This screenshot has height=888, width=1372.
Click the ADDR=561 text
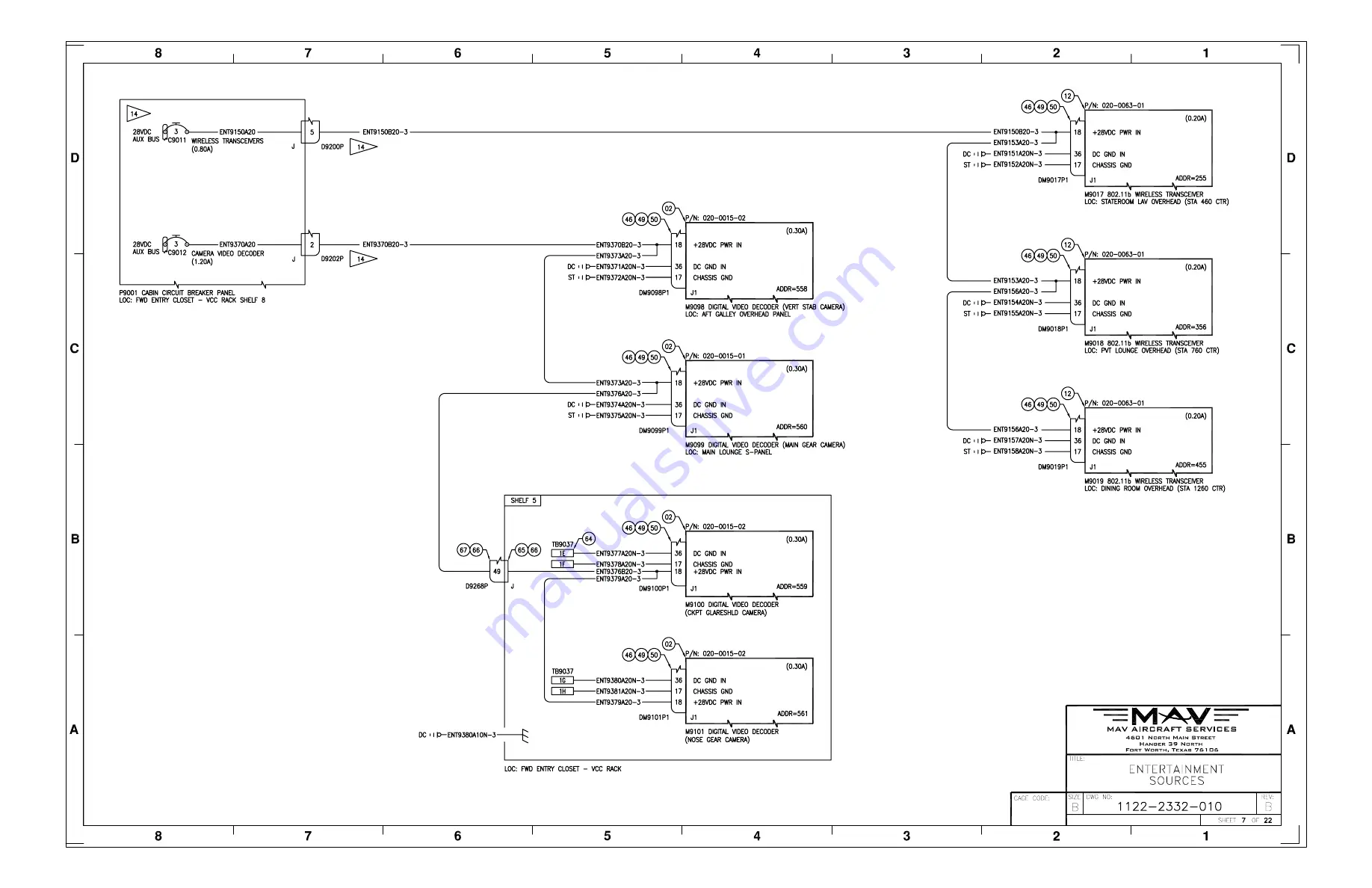[792, 714]
